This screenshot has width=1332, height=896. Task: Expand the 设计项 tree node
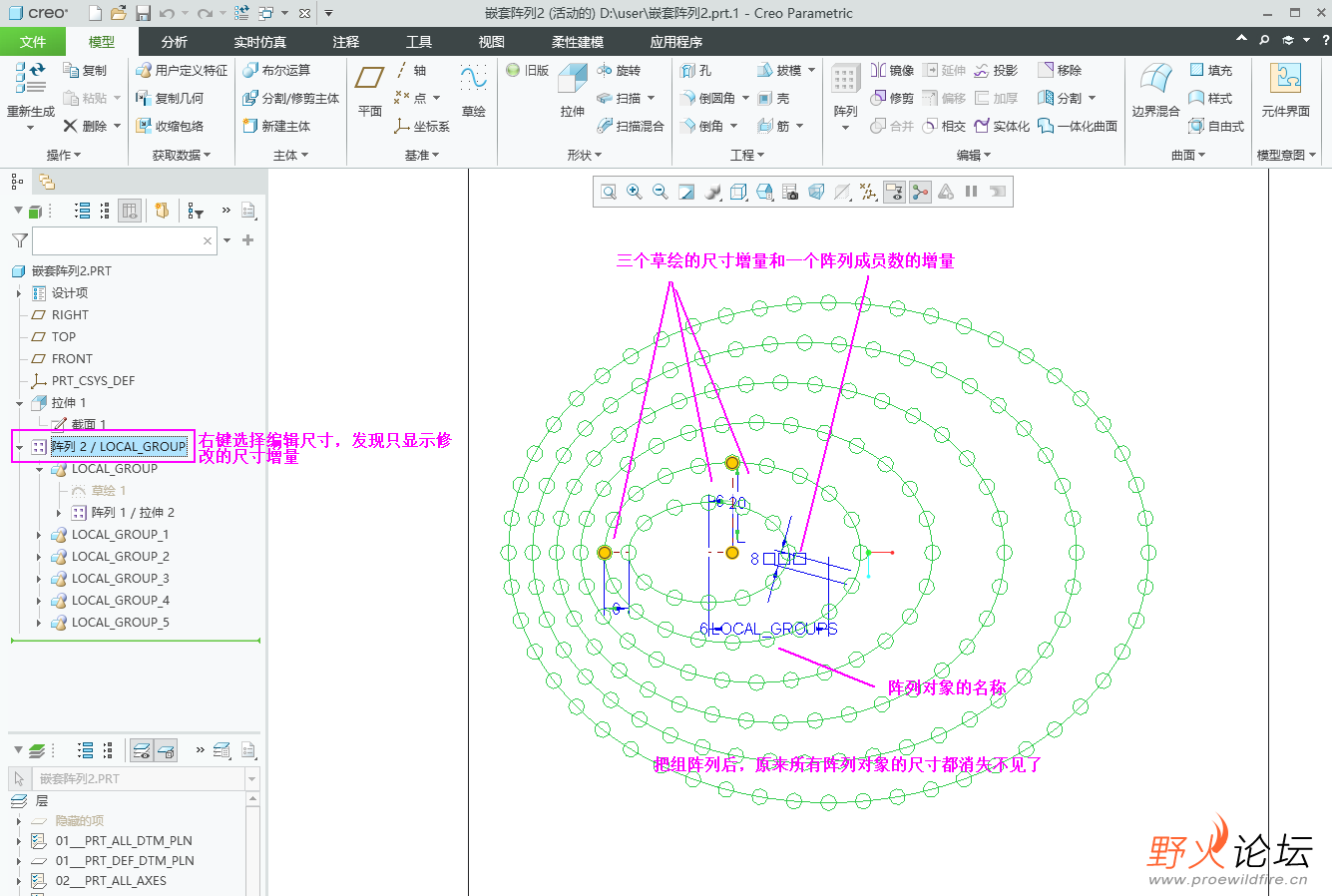pyautogui.click(x=19, y=293)
